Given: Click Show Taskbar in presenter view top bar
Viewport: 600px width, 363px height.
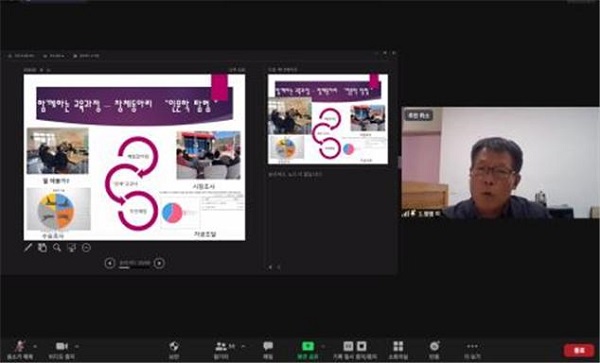Looking at the screenshot, I should click(21, 56).
